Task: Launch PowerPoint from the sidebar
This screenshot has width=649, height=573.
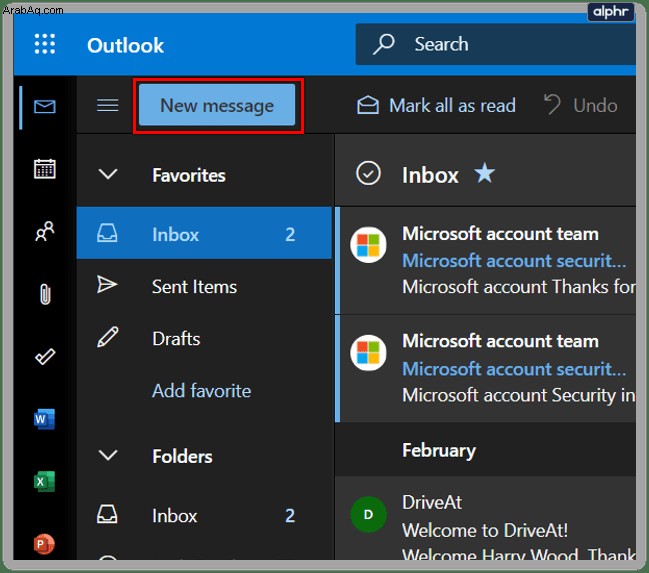Action: 44,544
